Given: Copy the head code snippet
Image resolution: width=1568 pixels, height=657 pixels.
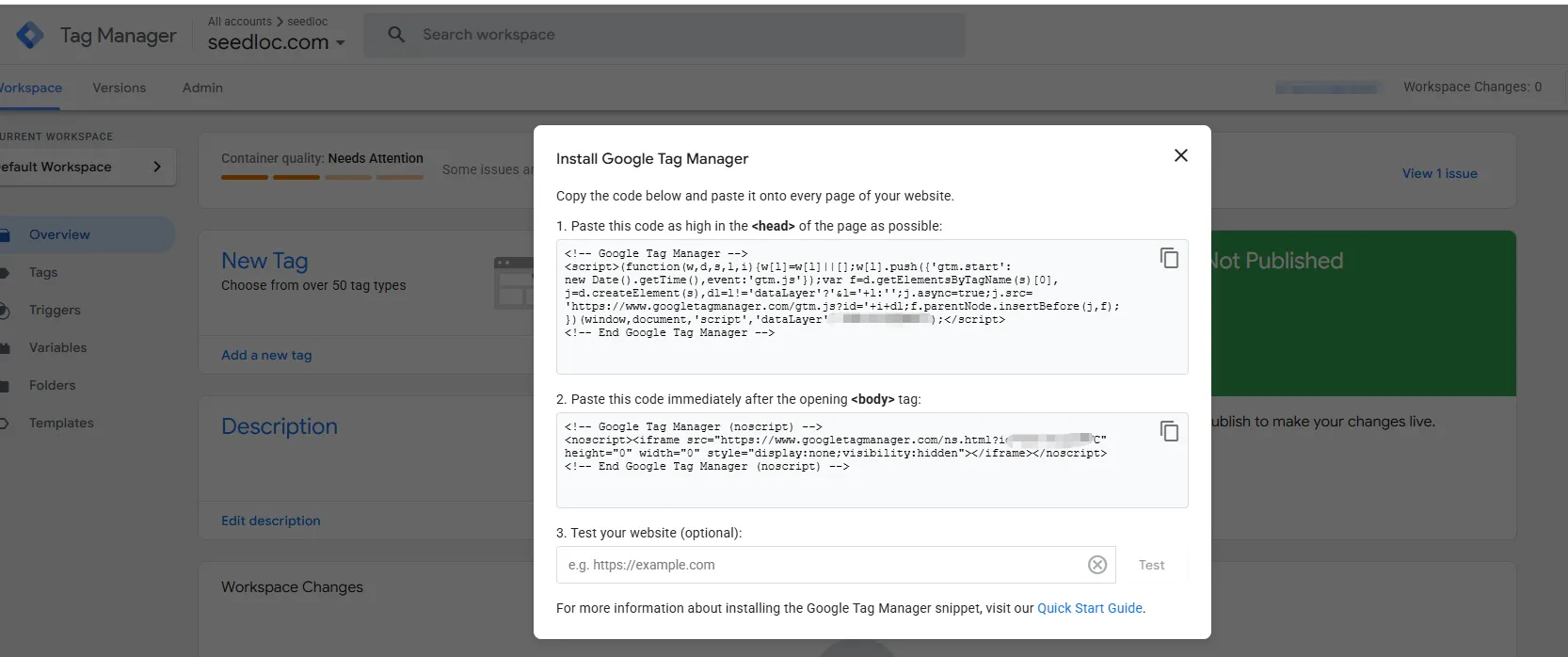Looking at the screenshot, I should pyautogui.click(x=1169, y=258).
